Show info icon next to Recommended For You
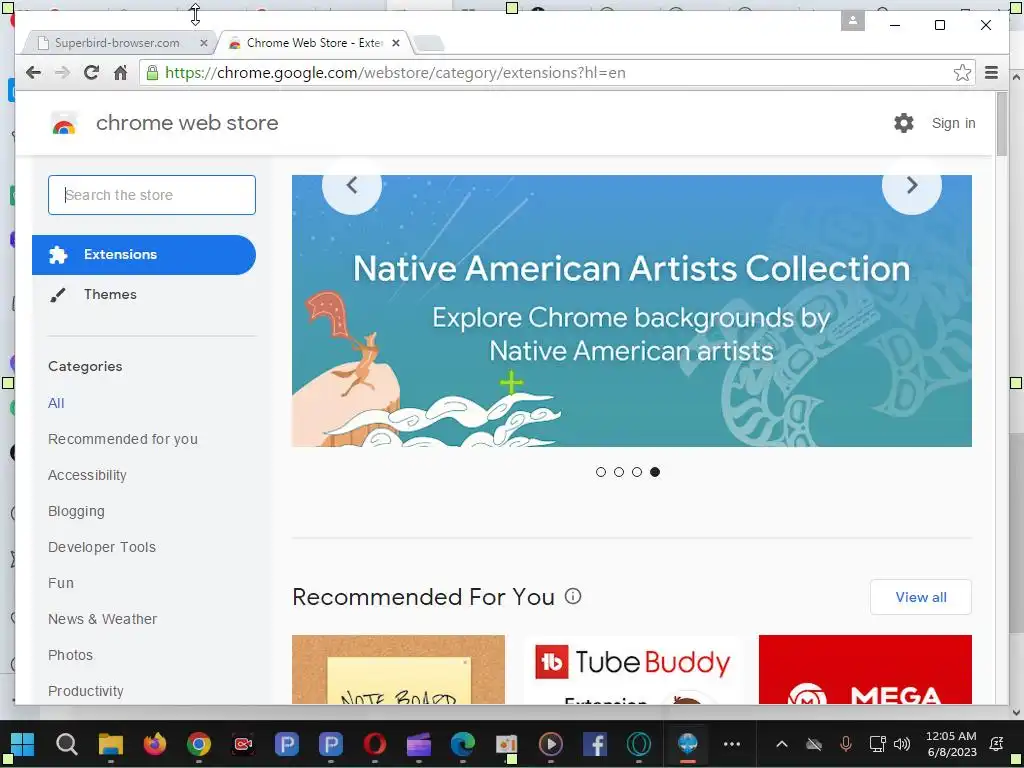The height and width of the screenshot is (768, 1024). point(573,596)
